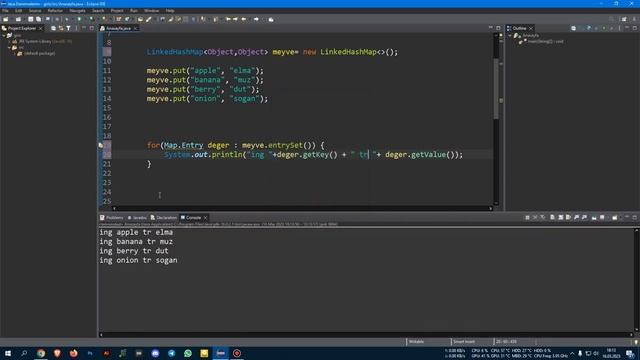The image size is (640, 360).
Task: Collapse the src folder node
Action: click(9, 47)
